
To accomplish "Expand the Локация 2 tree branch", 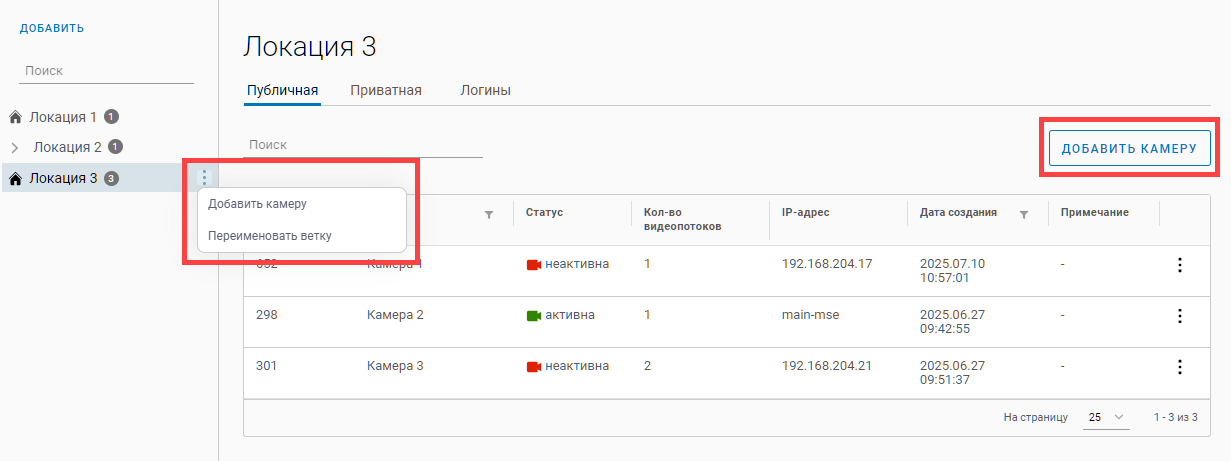I will (x=15, y=148).
